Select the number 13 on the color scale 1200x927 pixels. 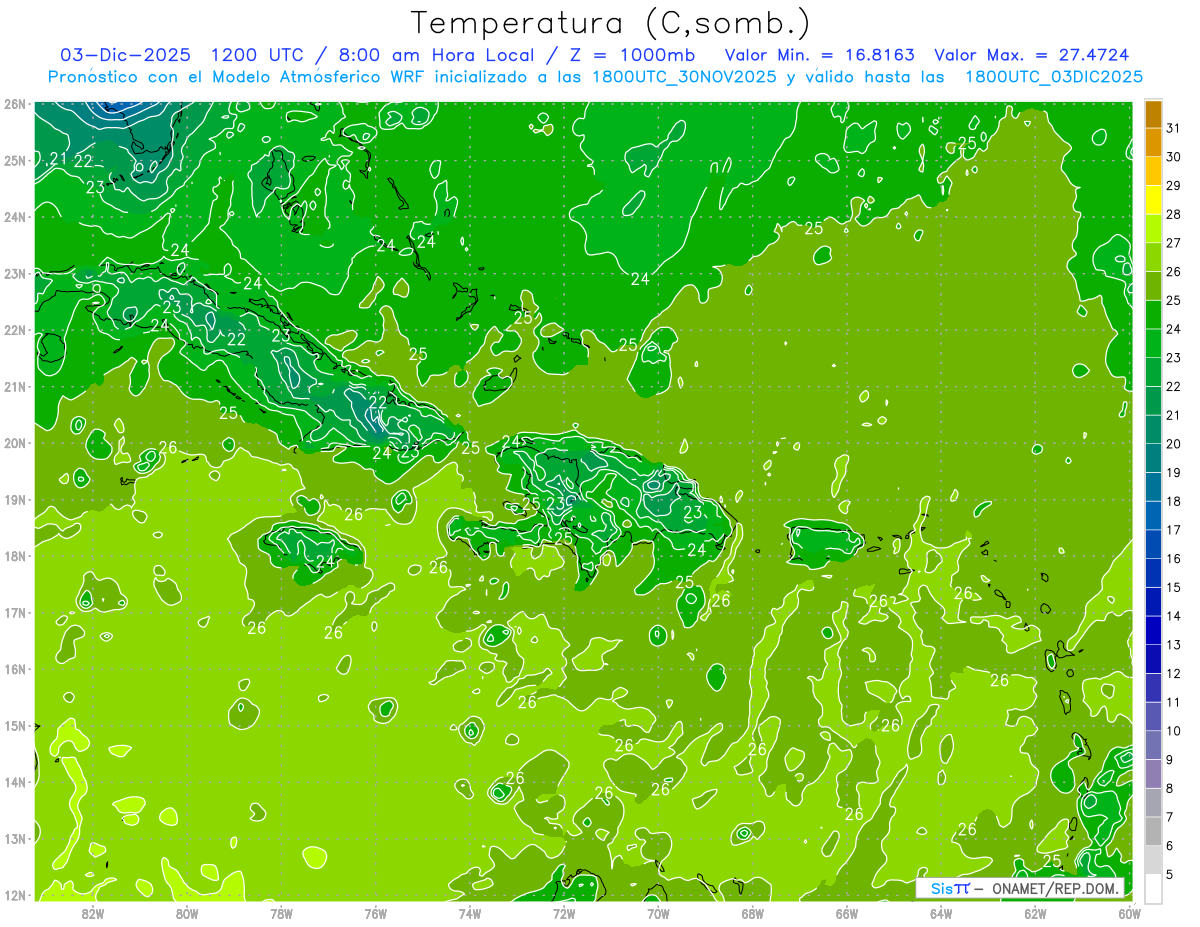[1174, 645]
